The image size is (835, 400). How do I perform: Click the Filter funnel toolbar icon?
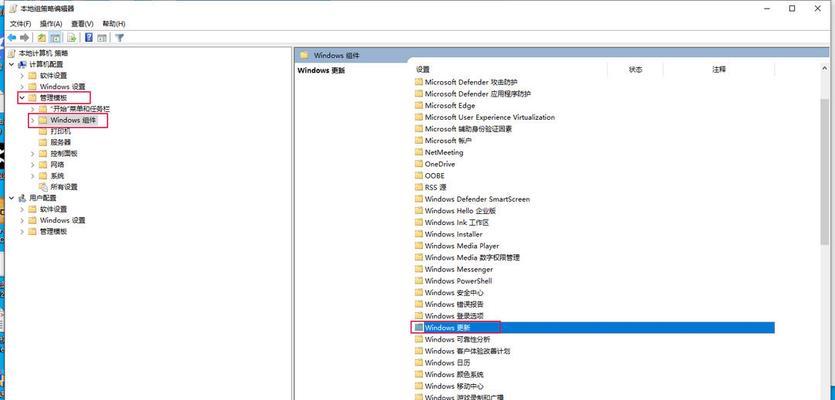click(x=119, y=38)
